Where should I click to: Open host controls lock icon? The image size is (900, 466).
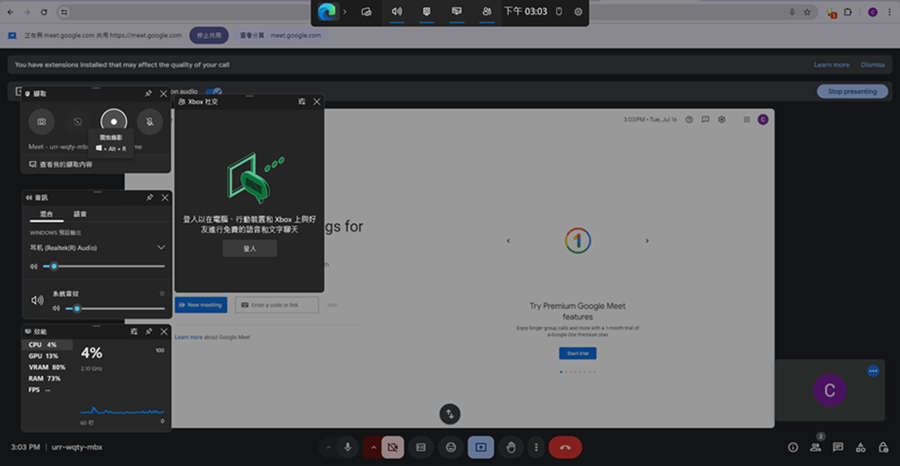coord(883,447)
